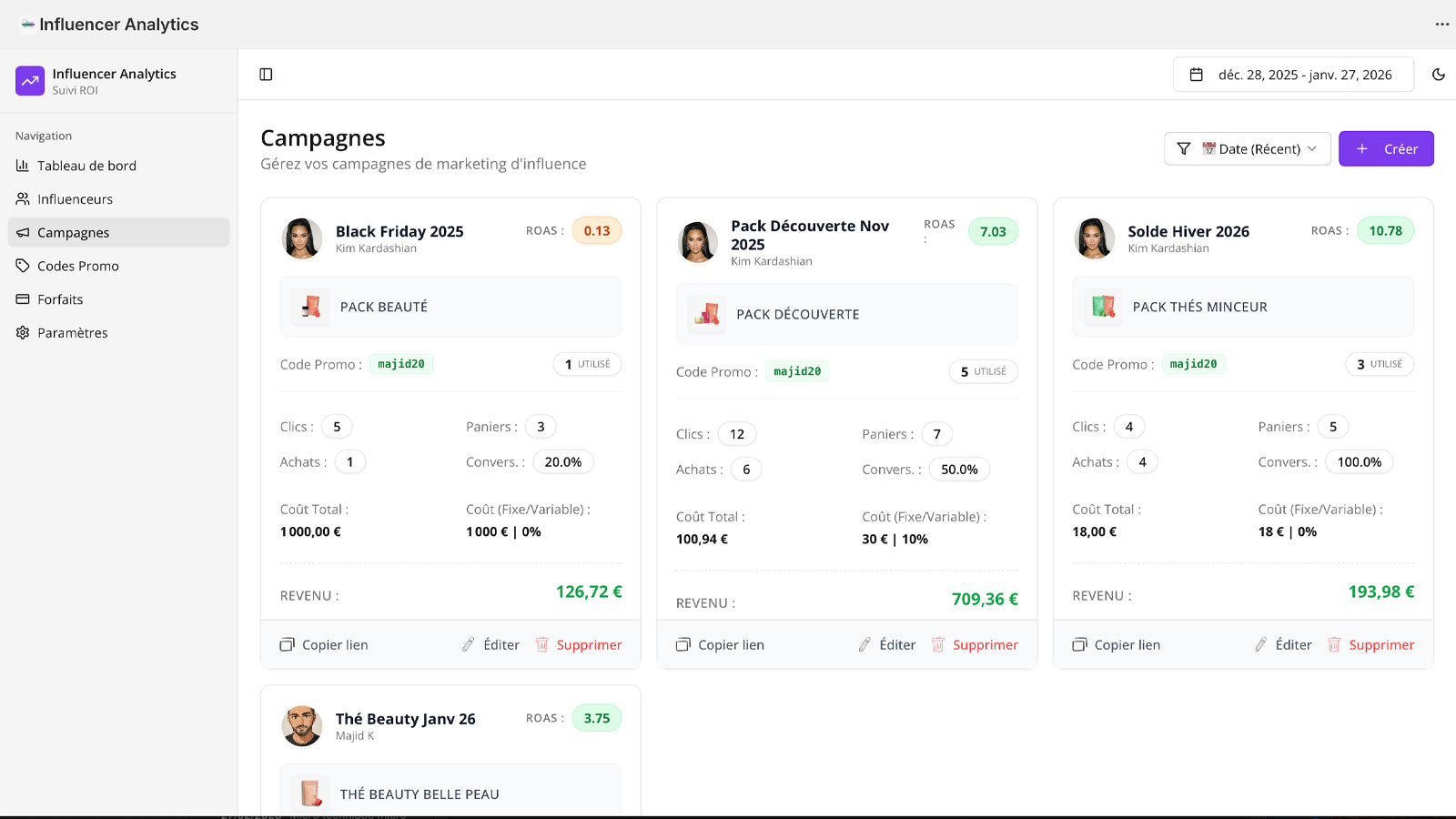The height and width of the screenshot is (819, 1456).
Task: Copy link for Black Friday 2025 campaign
Action: [x=324, y=645]
